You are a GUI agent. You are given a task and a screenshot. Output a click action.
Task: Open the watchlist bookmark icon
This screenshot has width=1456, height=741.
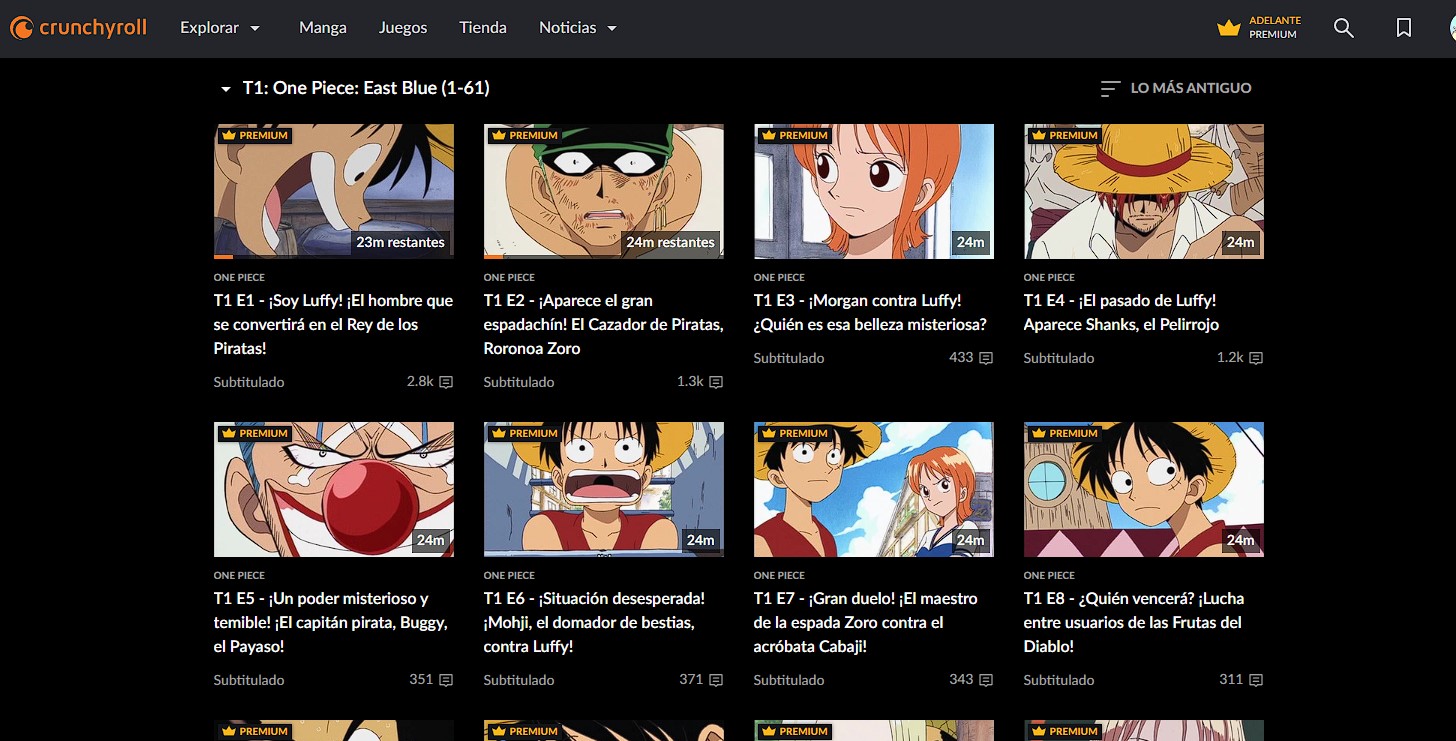(x=1404, y=28)
